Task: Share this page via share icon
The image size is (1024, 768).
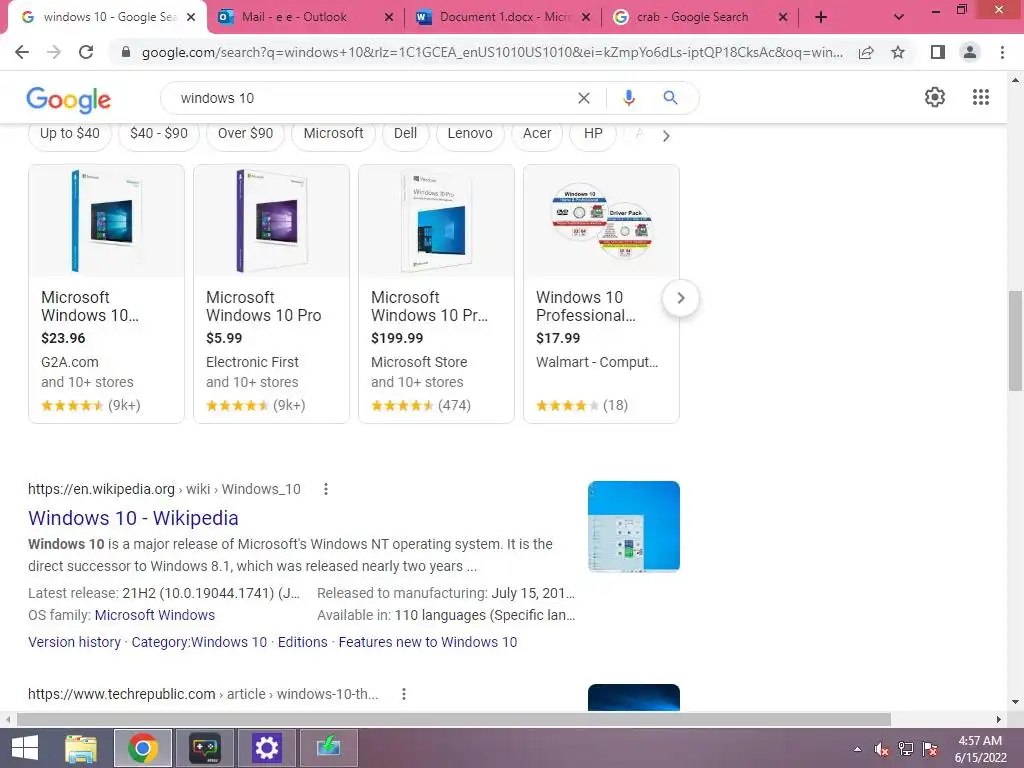Action: pyautogui.click(x=866, y=52)
